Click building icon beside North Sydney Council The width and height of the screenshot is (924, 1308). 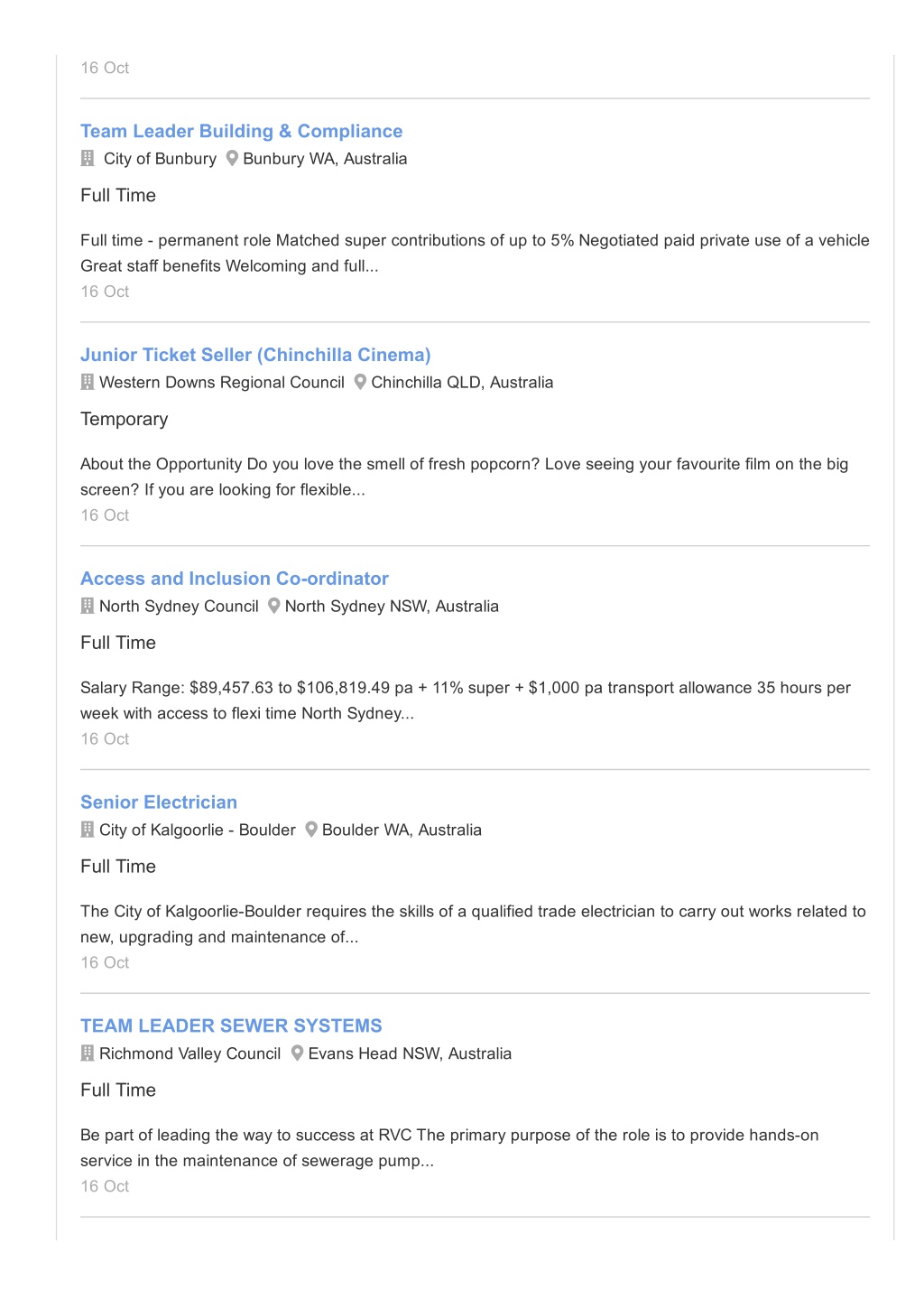point(88,606)
